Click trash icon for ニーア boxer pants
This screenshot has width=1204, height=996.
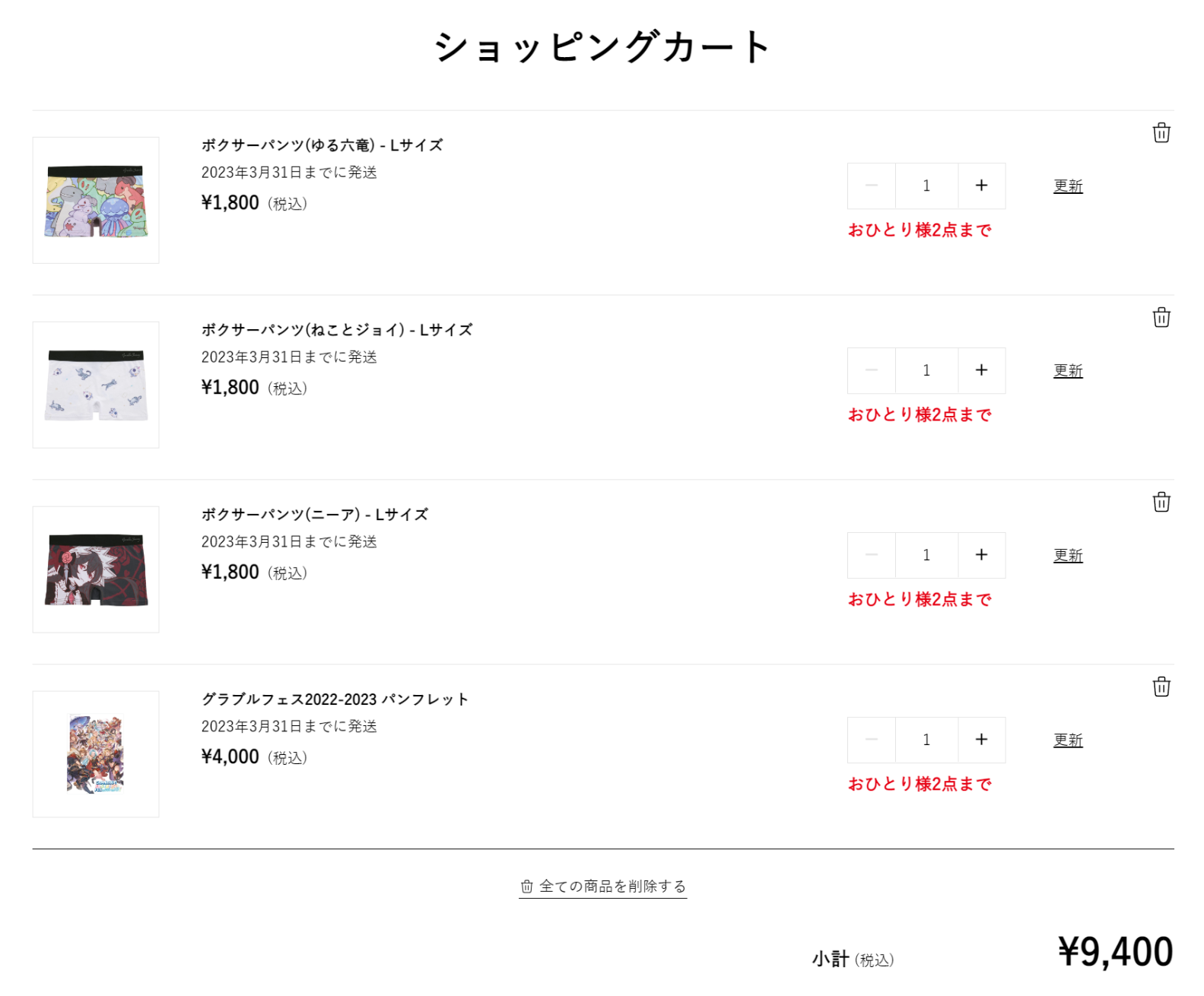click(1161, 503)
